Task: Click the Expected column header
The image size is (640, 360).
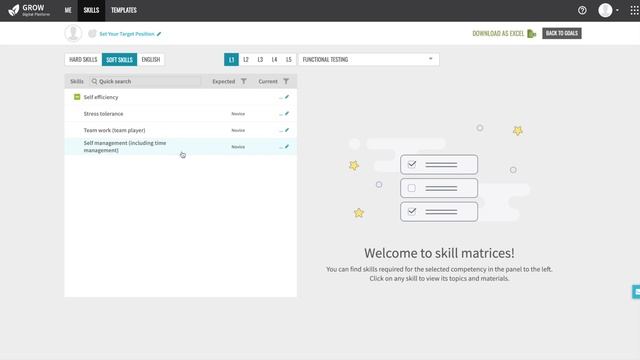Action: point(224,81)
